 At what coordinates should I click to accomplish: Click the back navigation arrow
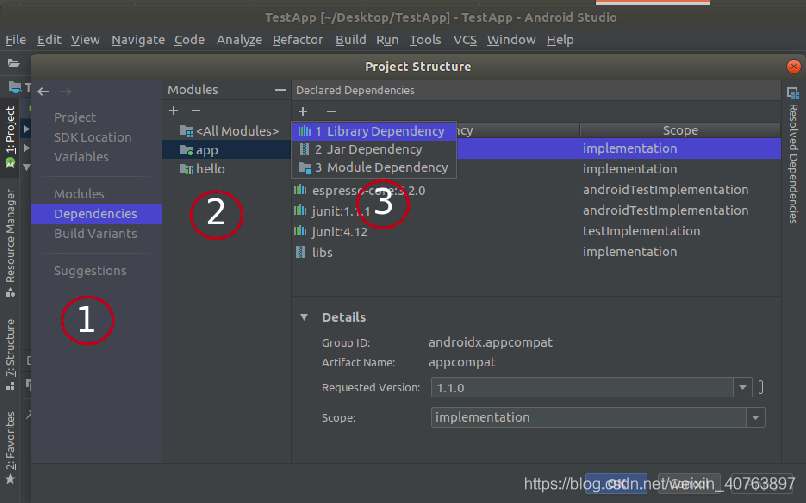tap(43, 91)
